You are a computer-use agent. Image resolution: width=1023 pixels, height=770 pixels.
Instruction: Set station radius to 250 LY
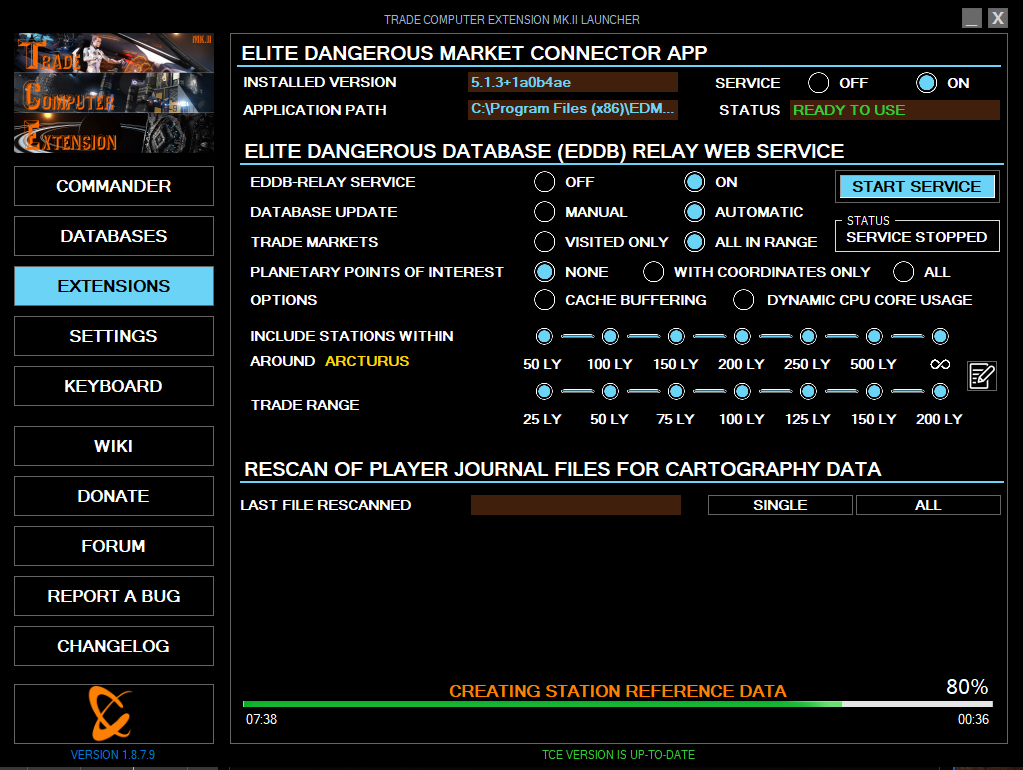[808, 336]
